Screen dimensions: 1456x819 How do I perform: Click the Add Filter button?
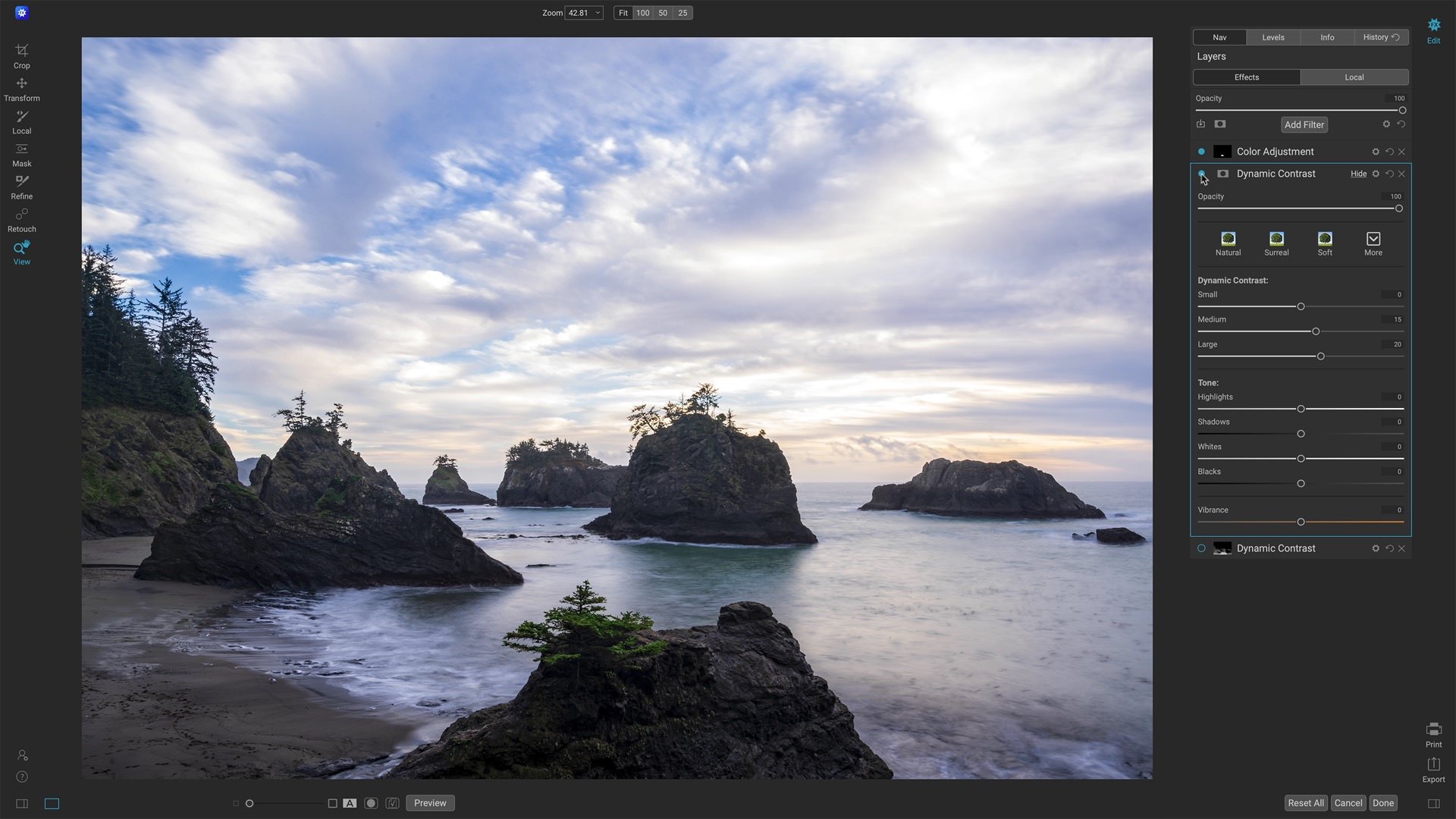point(1304,124)
